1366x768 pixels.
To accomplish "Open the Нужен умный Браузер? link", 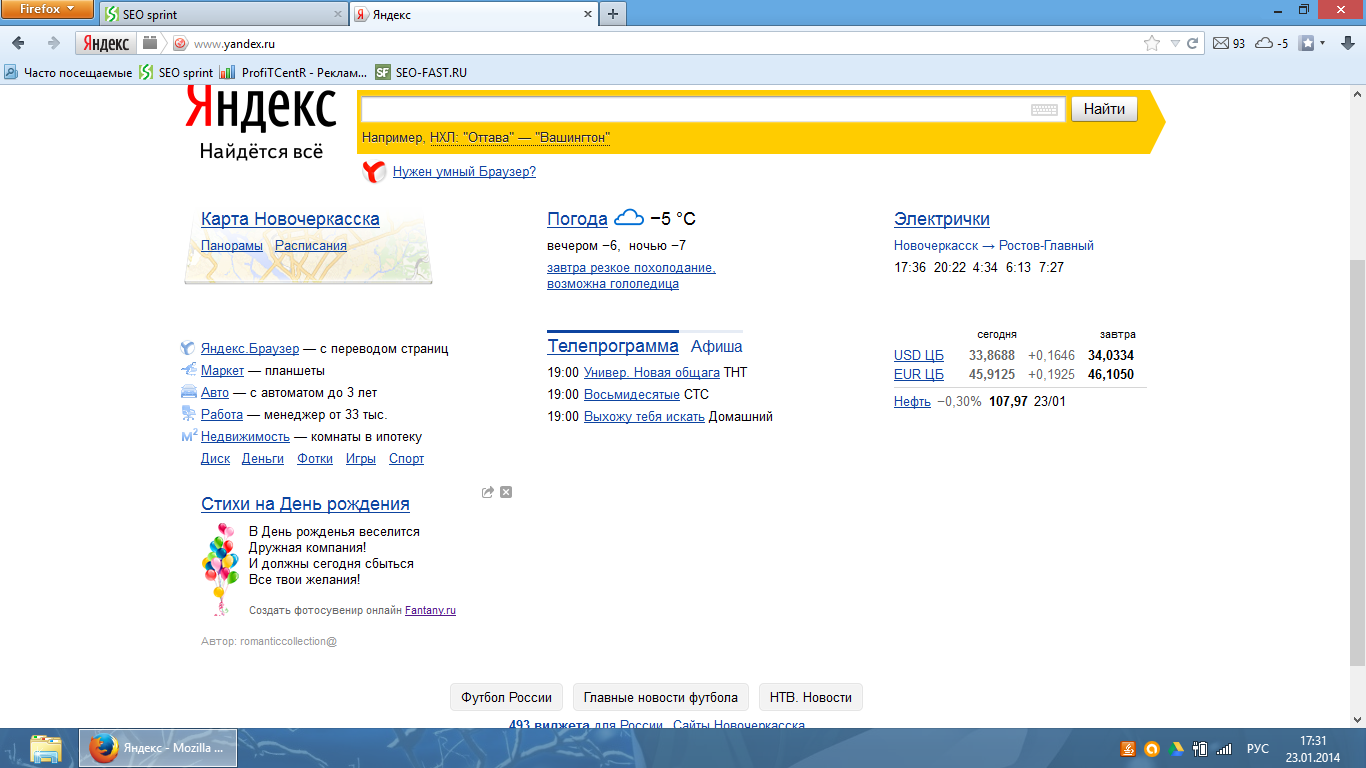I will click(464, 172).
